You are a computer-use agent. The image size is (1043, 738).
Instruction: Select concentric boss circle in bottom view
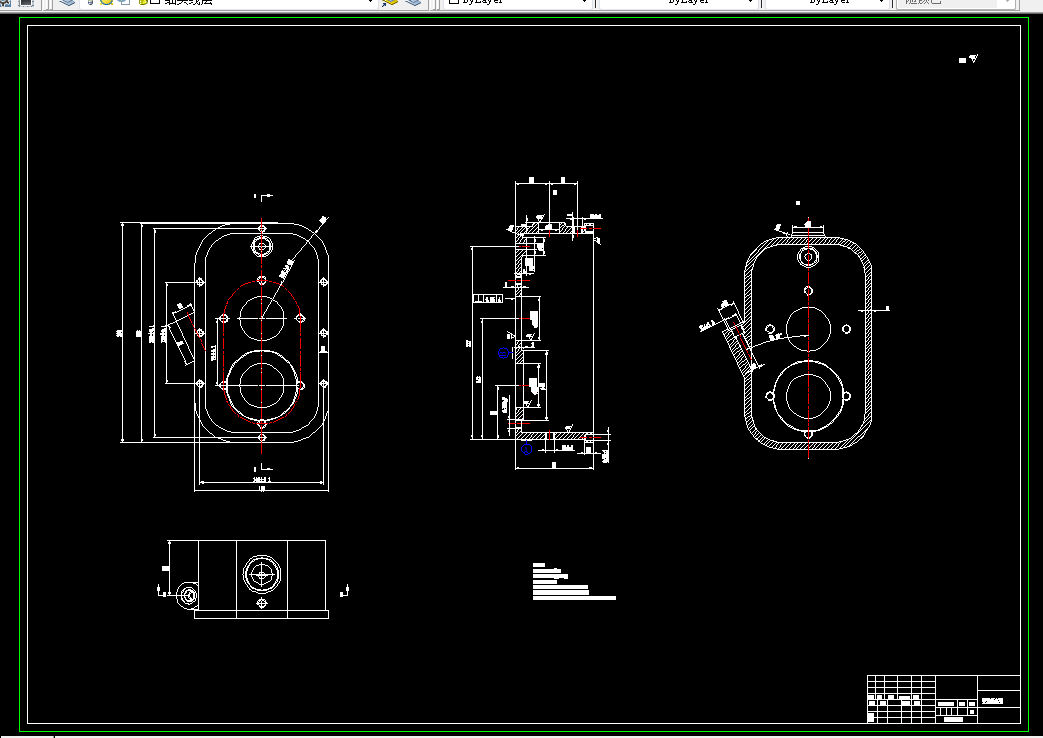[261, 575]
